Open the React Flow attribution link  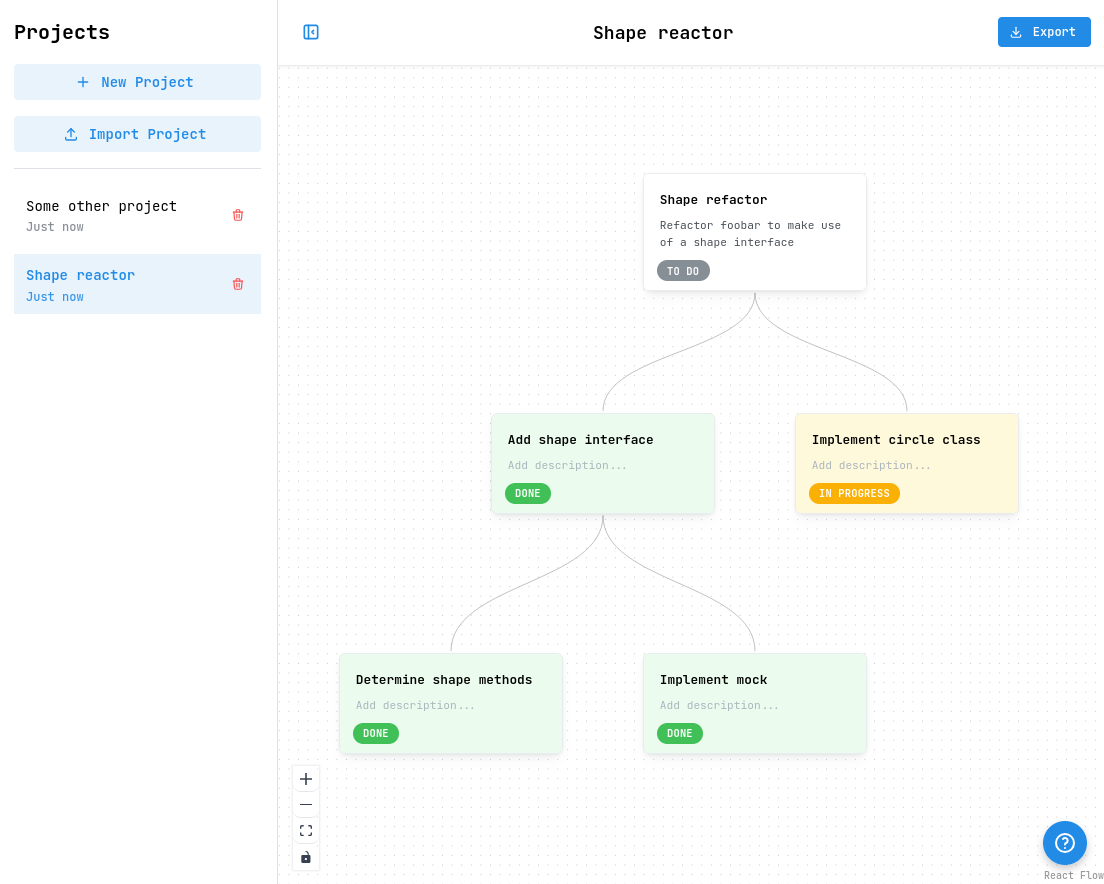point(1074,874)
